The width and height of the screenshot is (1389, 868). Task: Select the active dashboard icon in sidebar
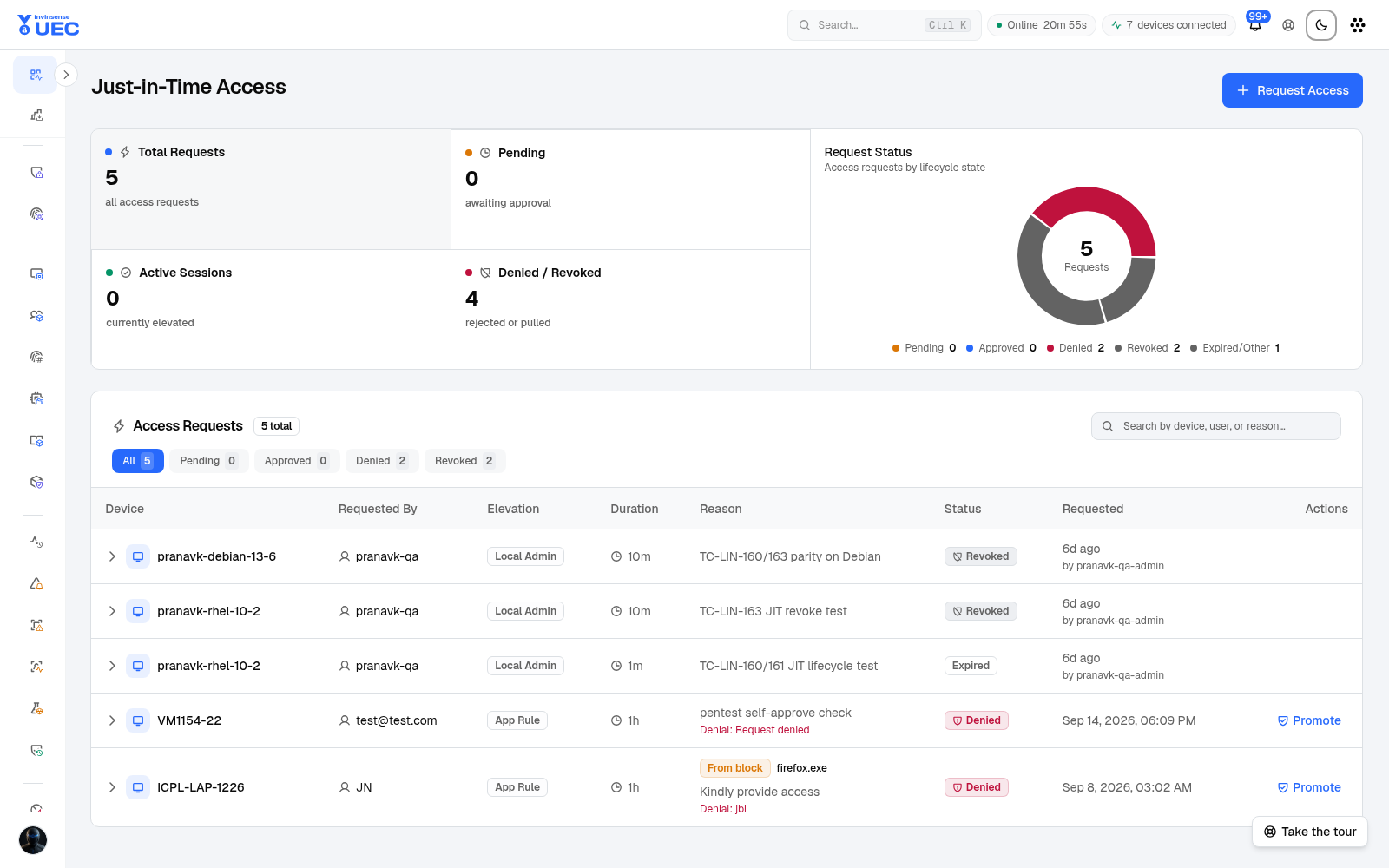click(36, 75)
